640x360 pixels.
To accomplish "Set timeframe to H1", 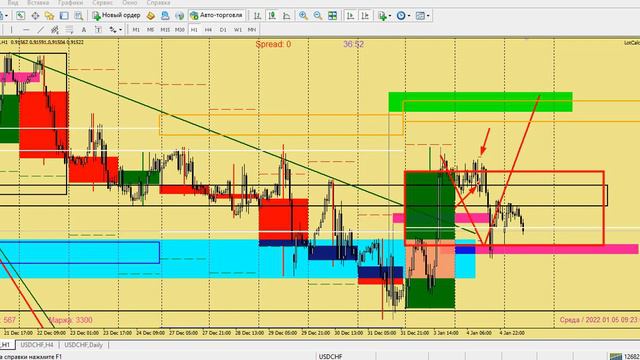I will (194, 30).
